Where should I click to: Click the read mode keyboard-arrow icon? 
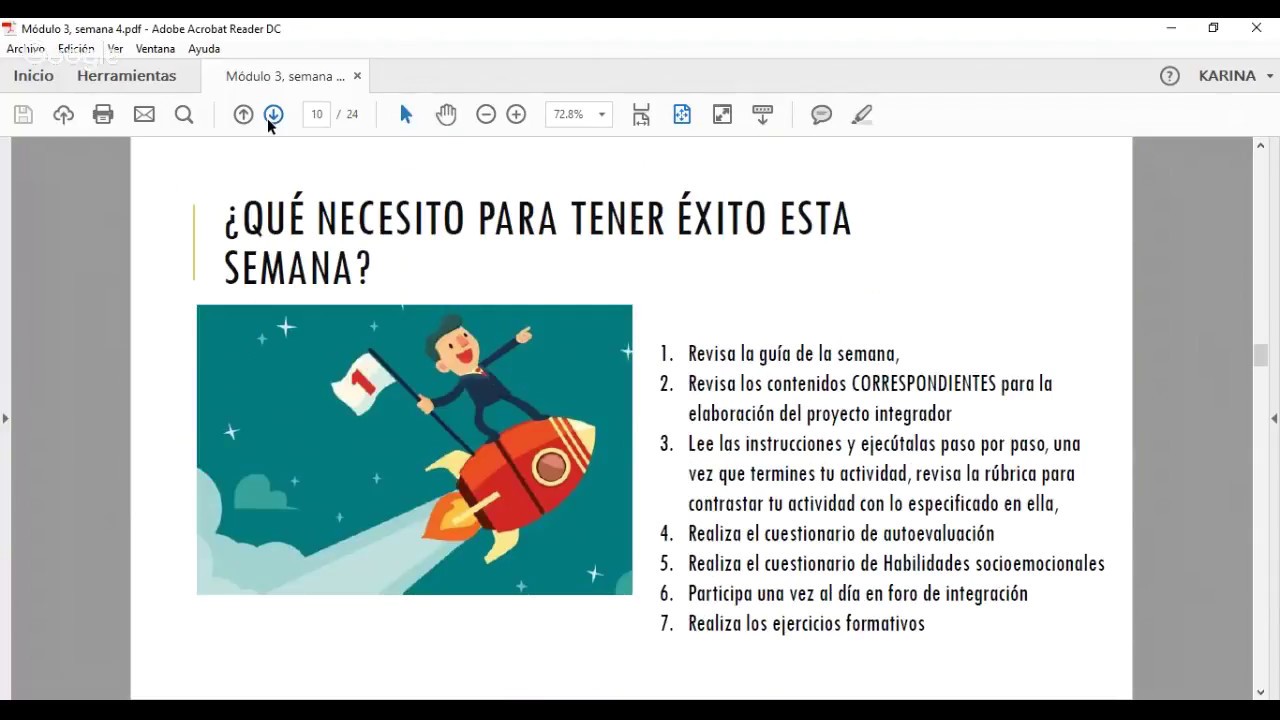point(763,115)
